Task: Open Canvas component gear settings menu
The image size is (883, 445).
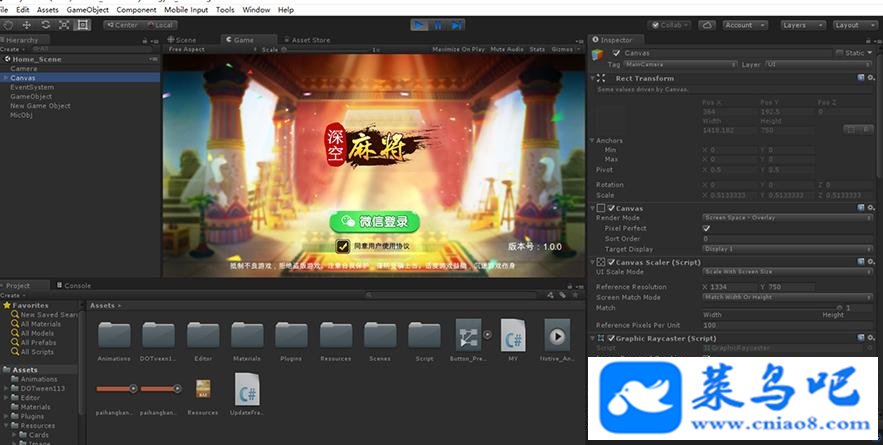Action: (871, 208)
